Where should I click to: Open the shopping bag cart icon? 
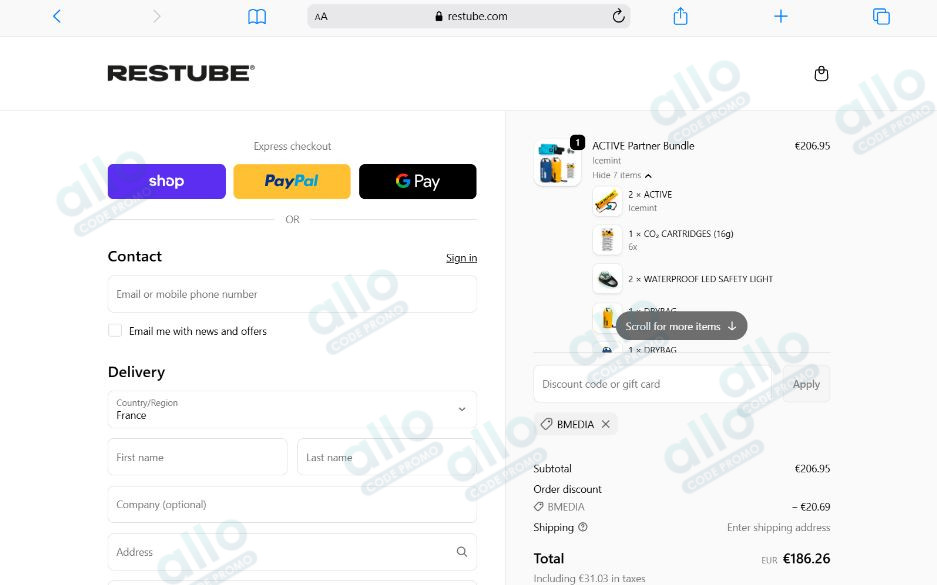pos(822,73)
